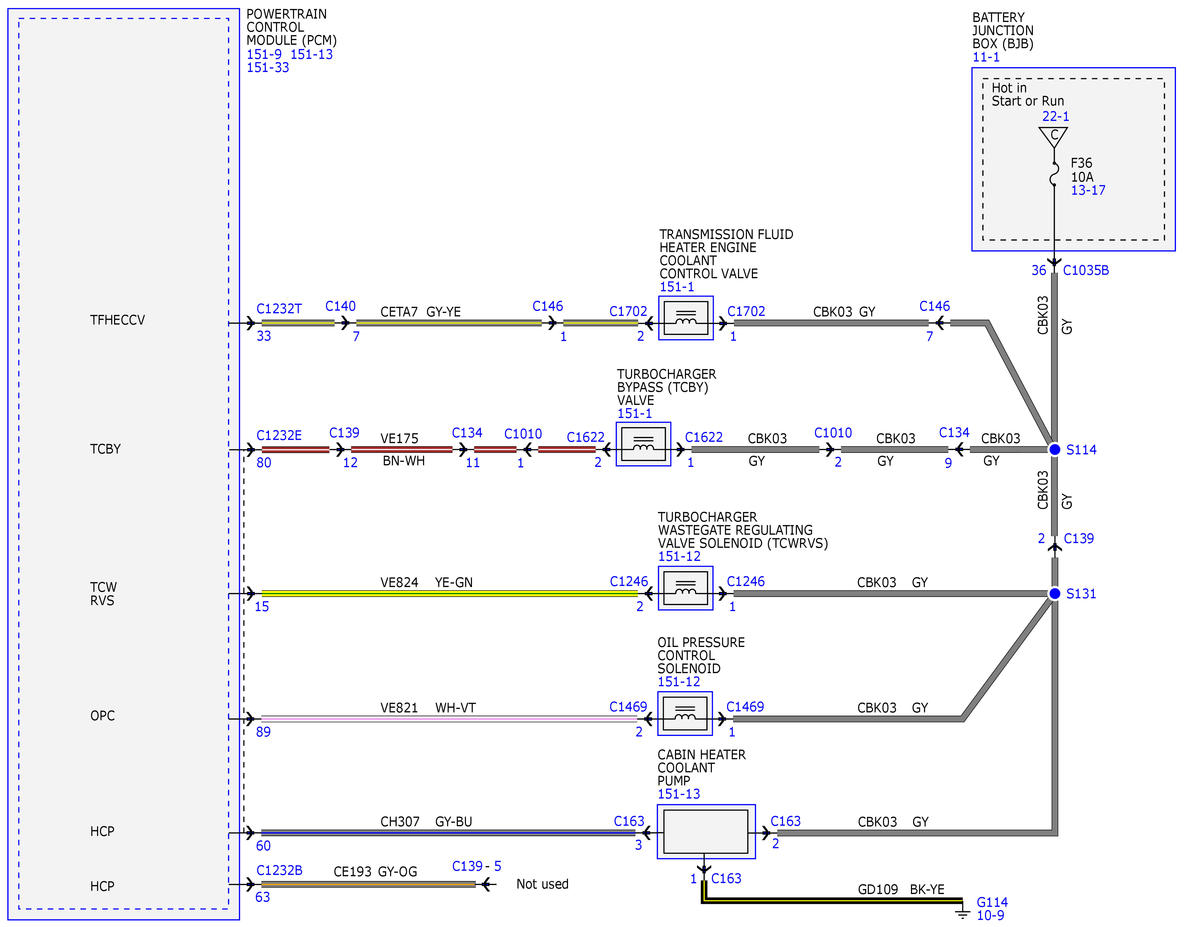Open Battery Junction Box link 11-1
This screenshot has height=927, width=1199.
coord(986,57)
